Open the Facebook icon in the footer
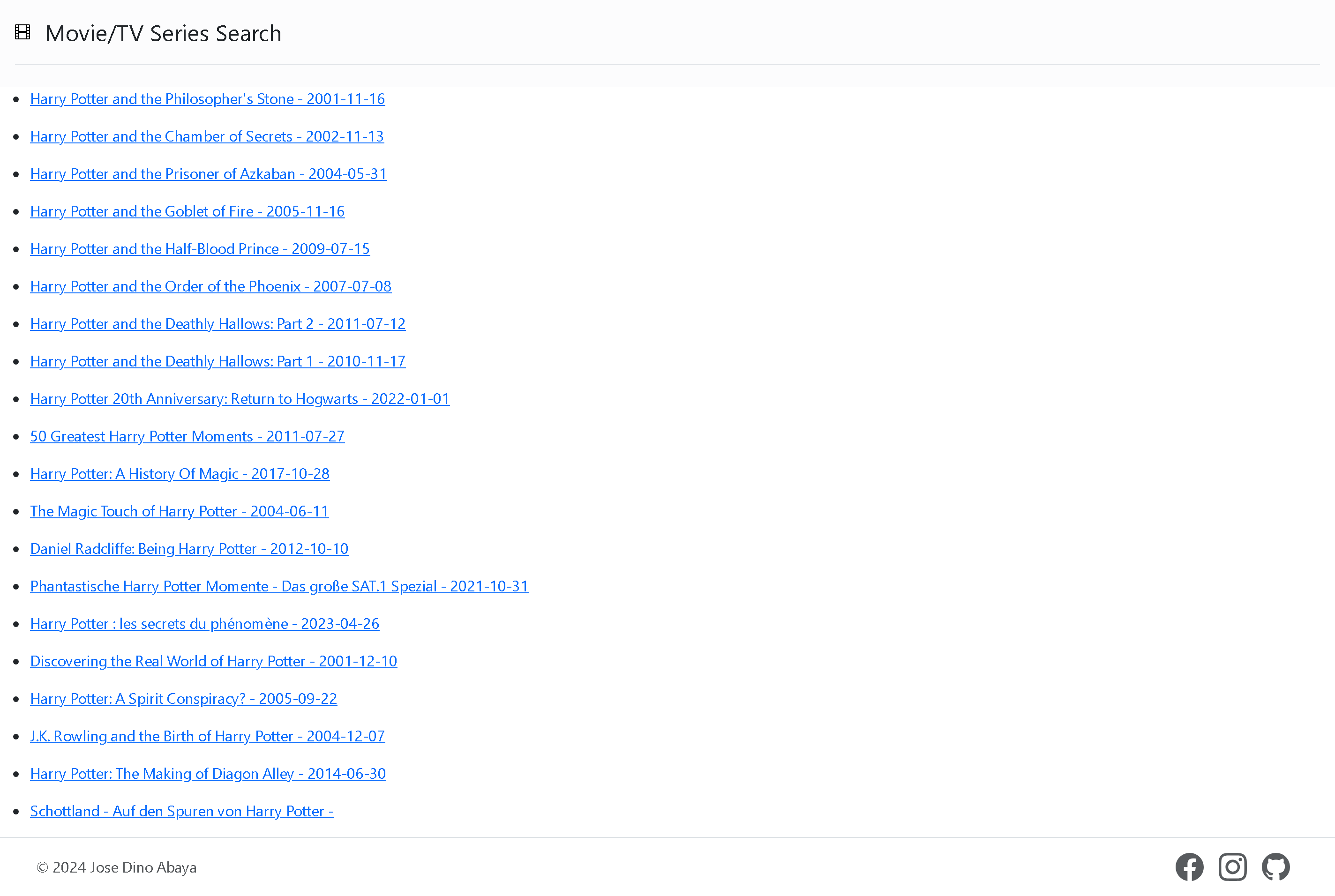This screenshot has width=1335, height=896. click(1189, 867)
